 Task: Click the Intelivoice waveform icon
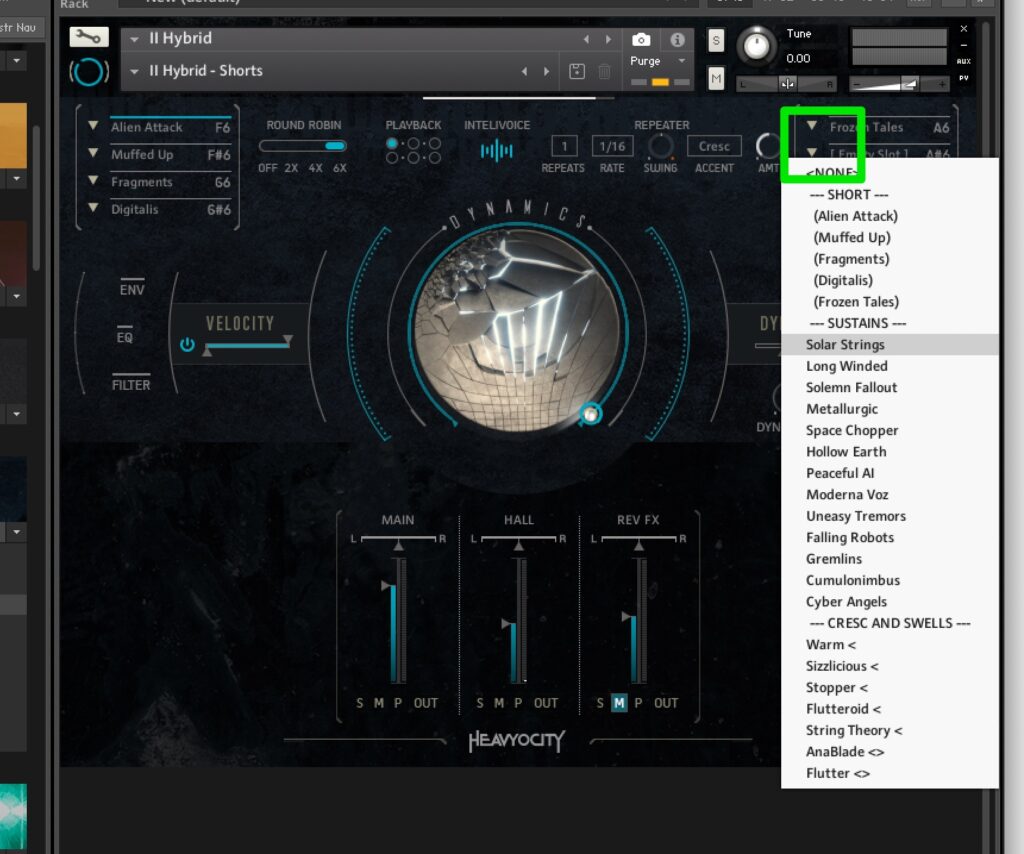pyautogui.click(x=496, y=150)
